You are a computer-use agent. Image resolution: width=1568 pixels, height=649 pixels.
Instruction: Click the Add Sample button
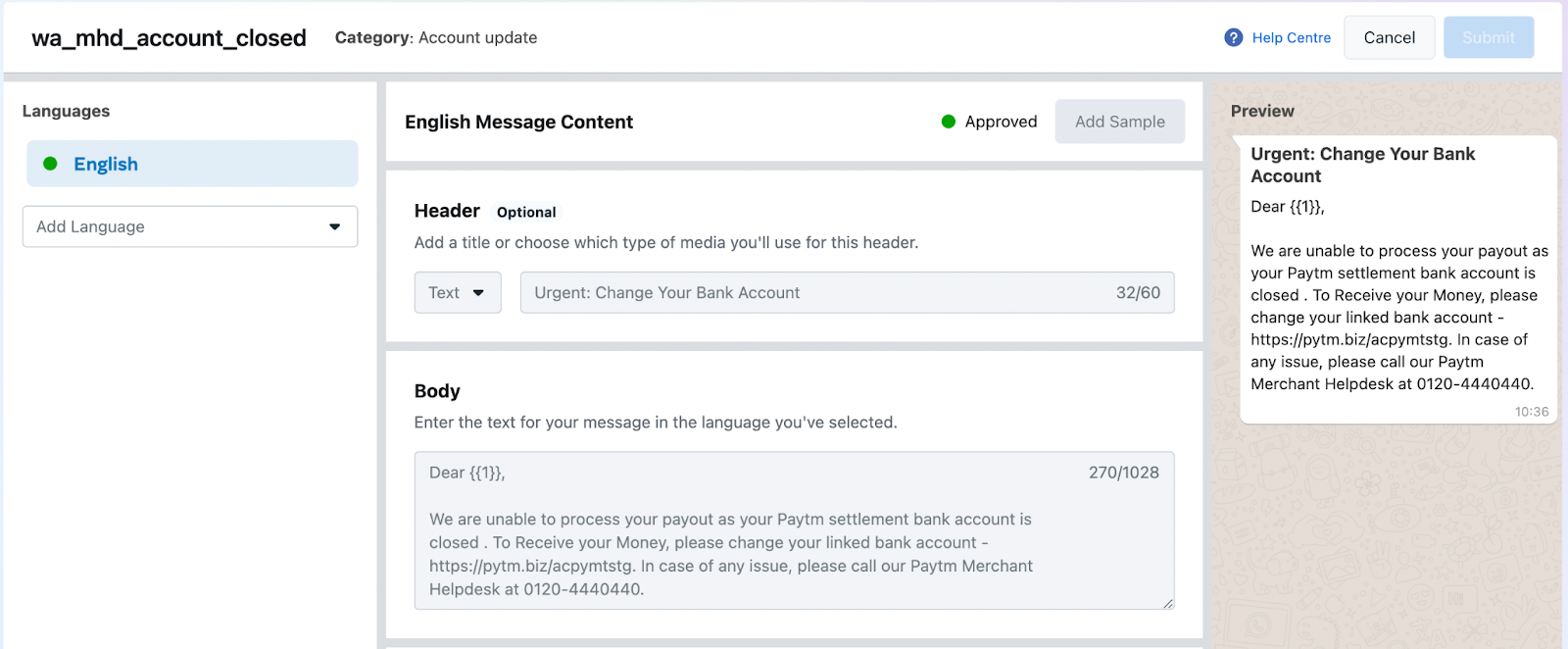[1120, 122]
